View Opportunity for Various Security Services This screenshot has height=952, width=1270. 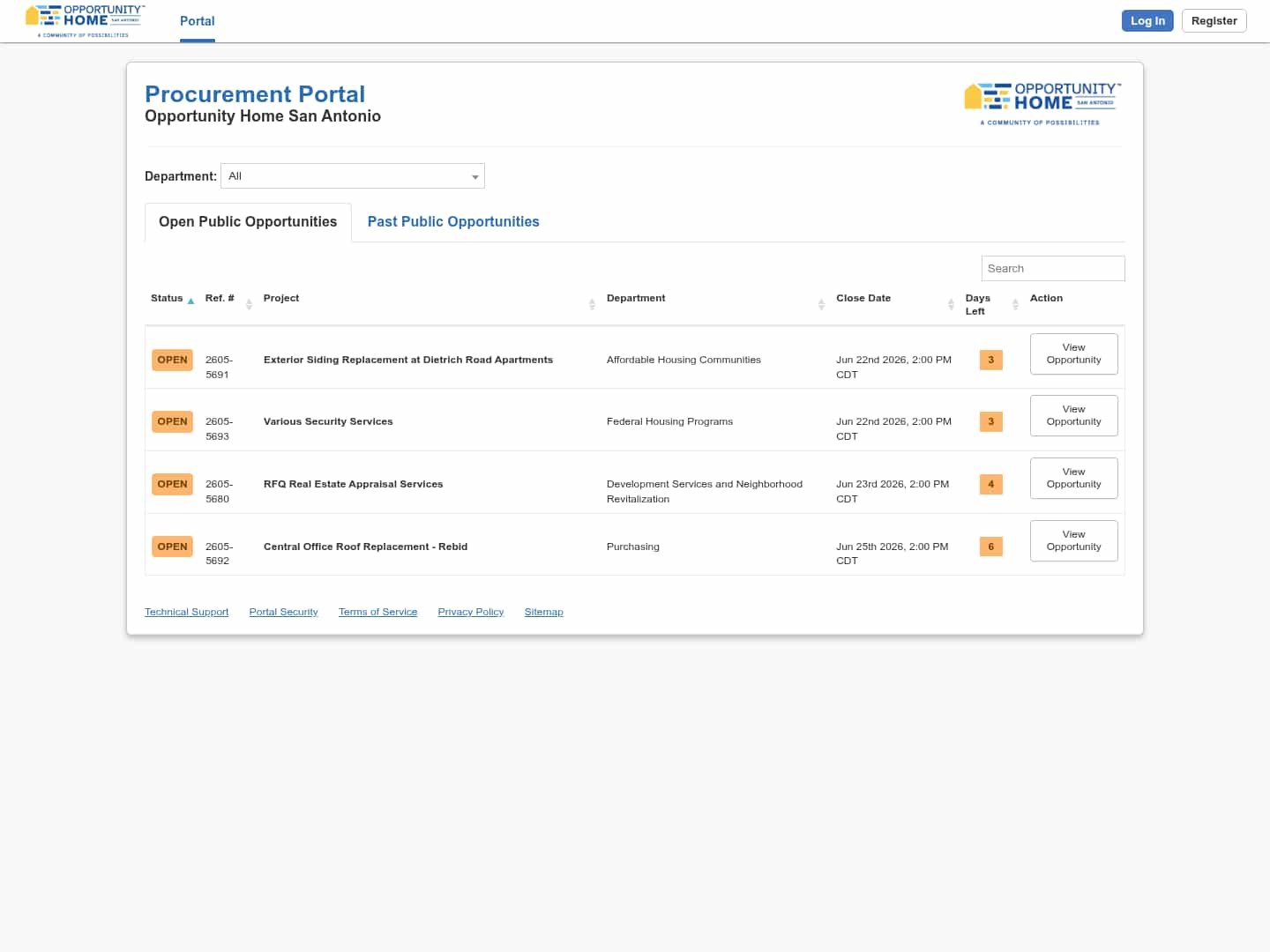(1073, 415)
